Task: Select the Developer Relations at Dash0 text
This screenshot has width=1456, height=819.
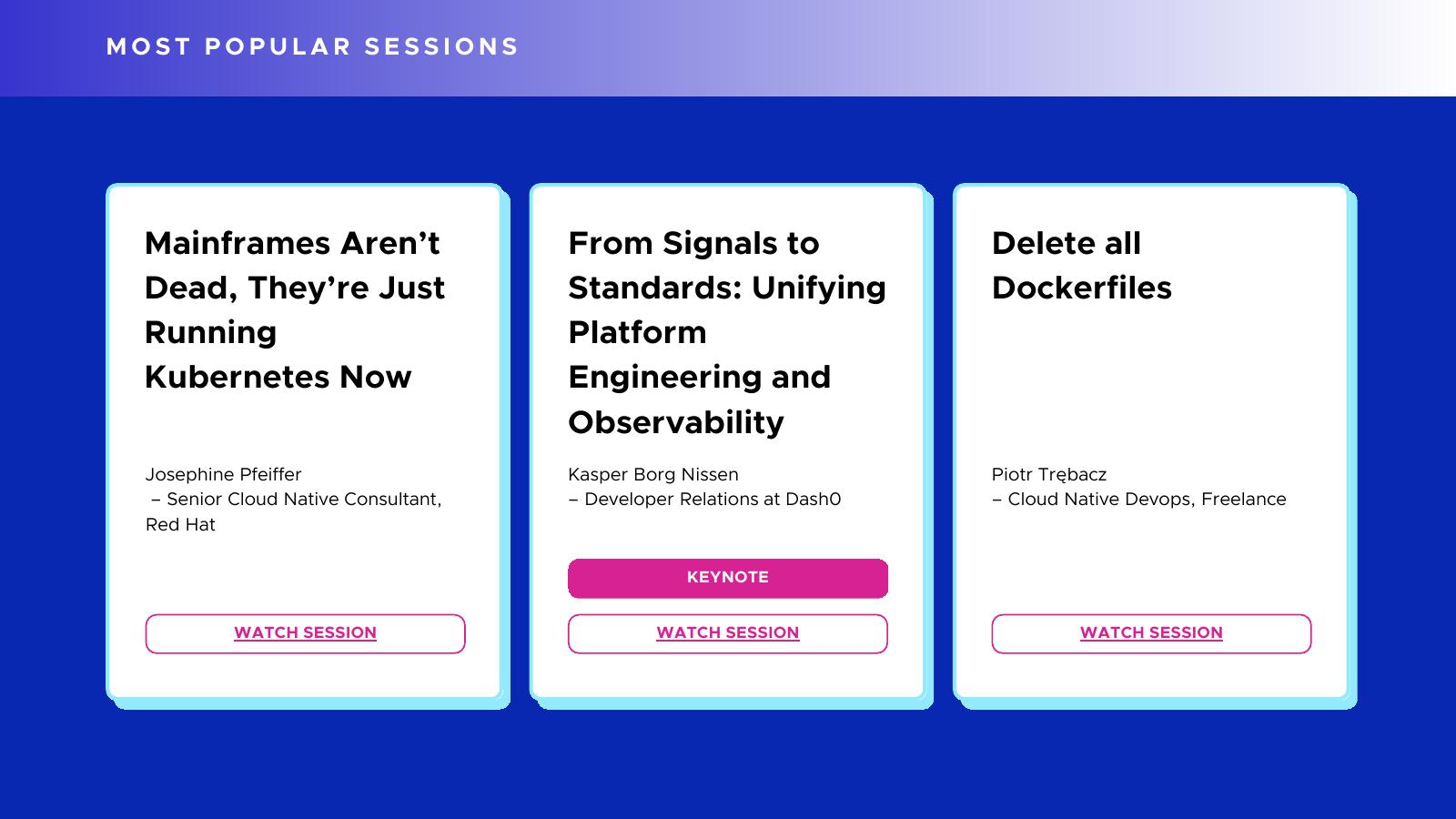Action: (712, 499)
